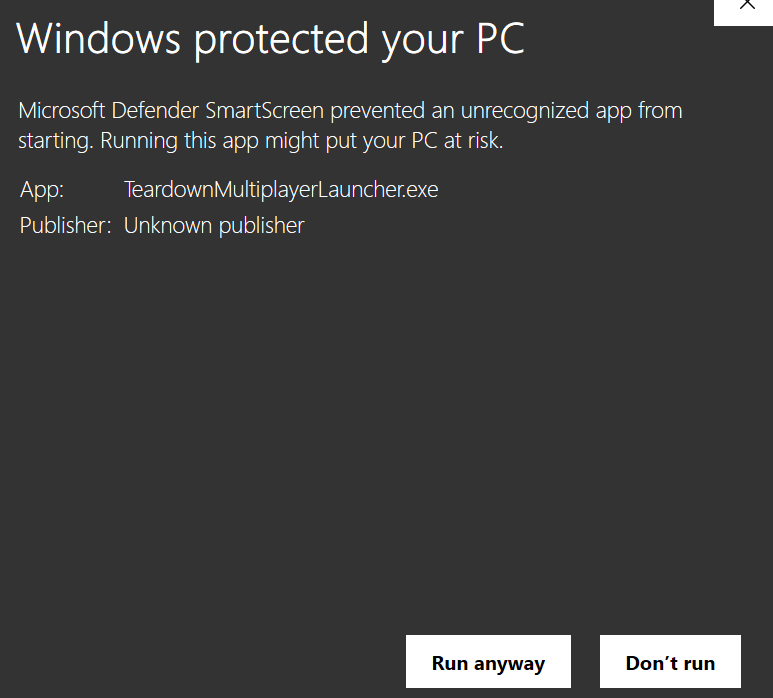Click the word Windows in the title
The image size is (773, 698).
(99, 39)
